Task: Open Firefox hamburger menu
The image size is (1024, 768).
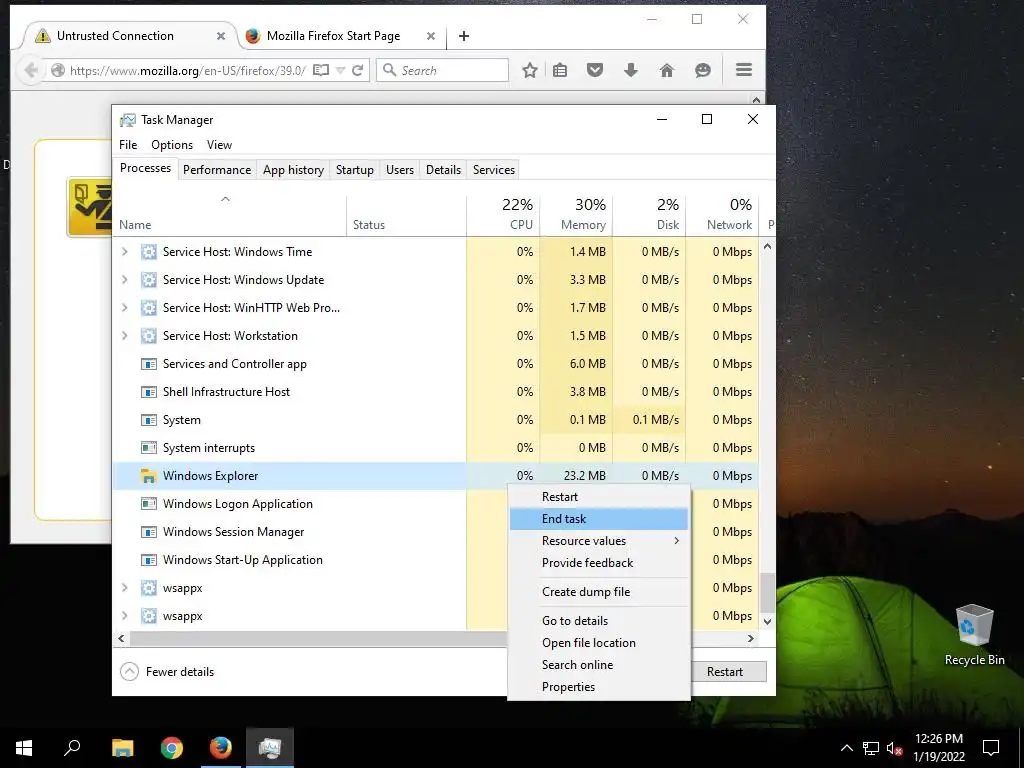Action: (744, 70)
